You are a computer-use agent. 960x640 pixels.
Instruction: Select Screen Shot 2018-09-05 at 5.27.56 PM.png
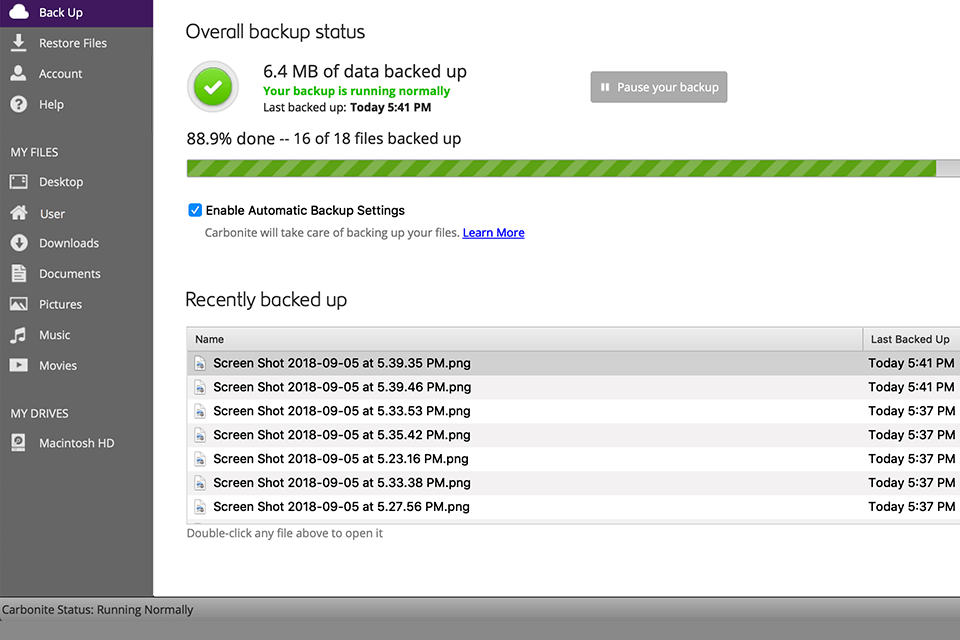click(573, 506)
